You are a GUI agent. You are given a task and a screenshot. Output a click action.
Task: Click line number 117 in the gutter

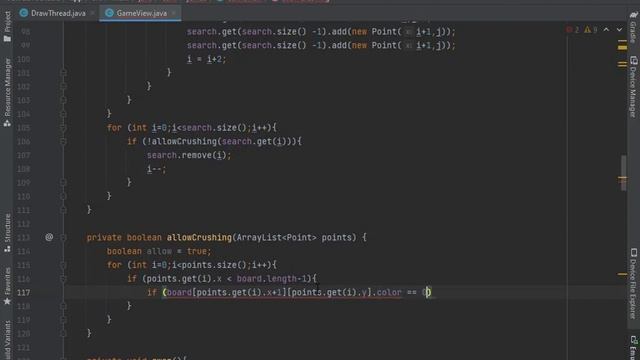24,292
